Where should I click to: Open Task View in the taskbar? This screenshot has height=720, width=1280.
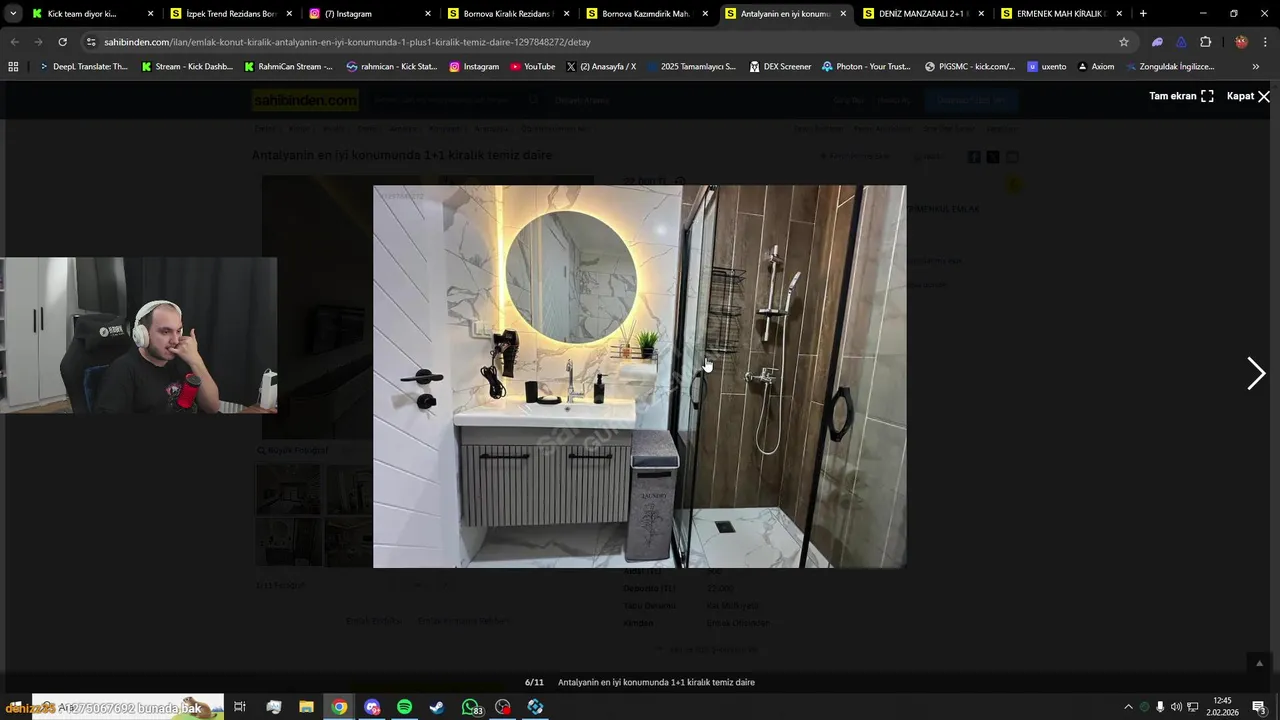pyautogui.click(x=240, y=707)
